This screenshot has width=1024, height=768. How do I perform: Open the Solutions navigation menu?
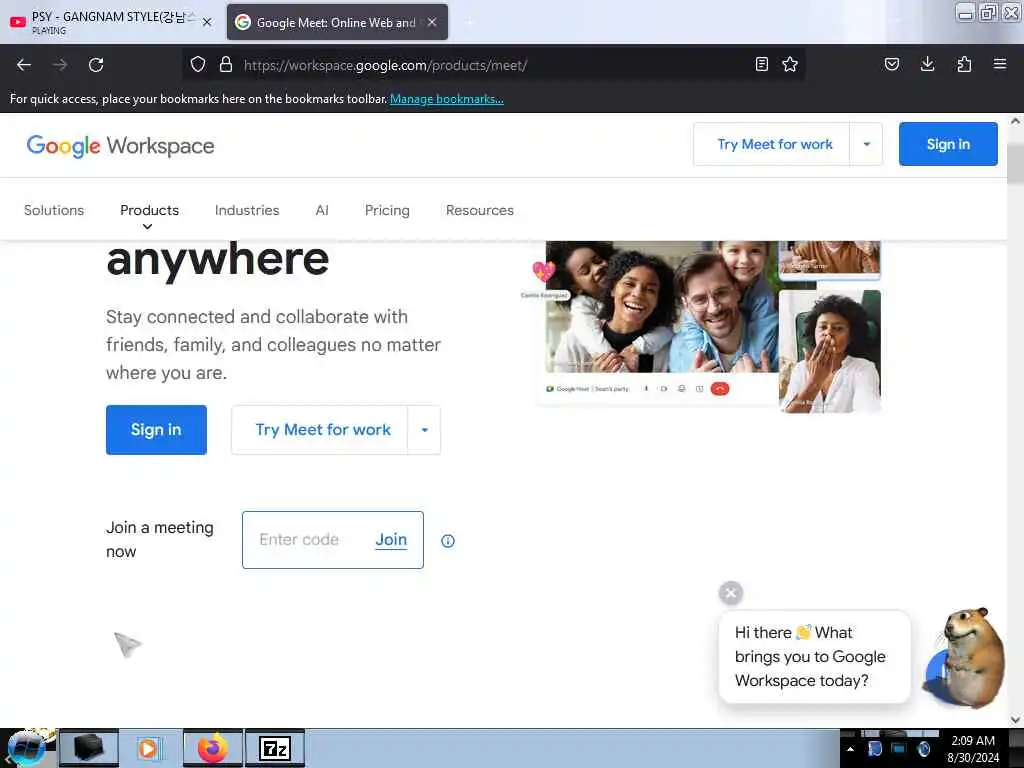[x=54, y=210]
